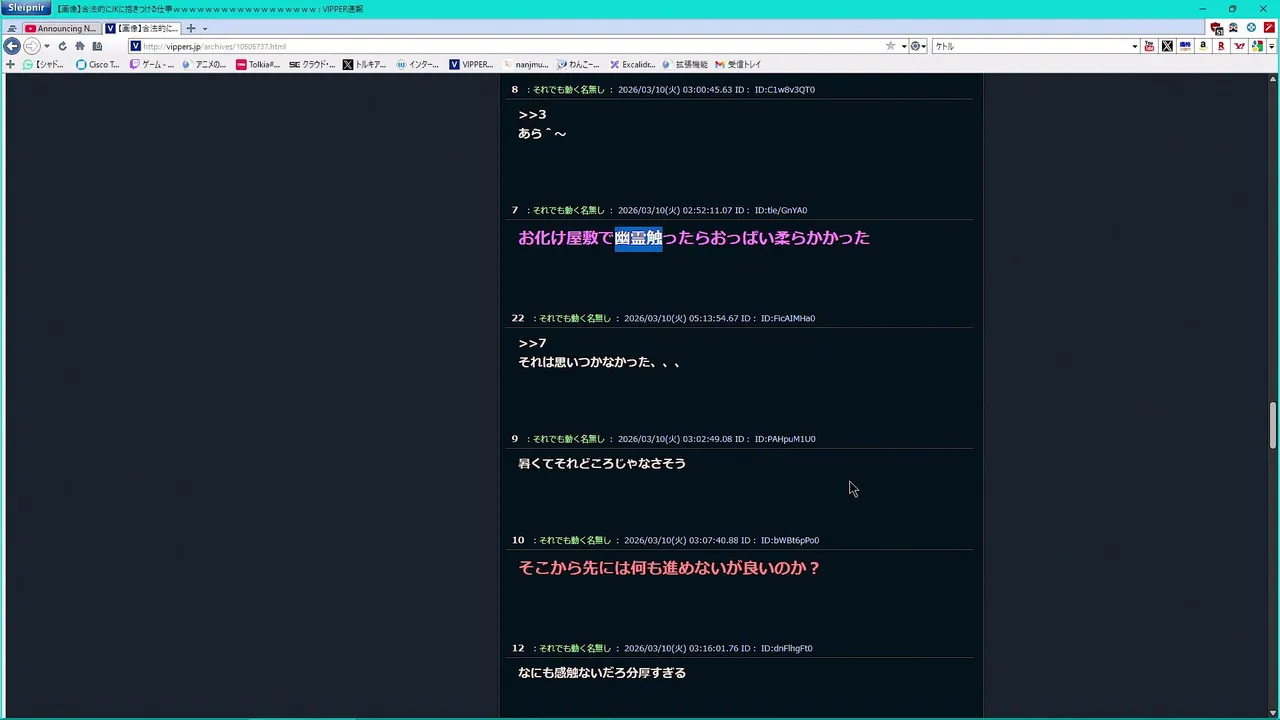Open the nanjmu... bookmark

tap(526, 64)
